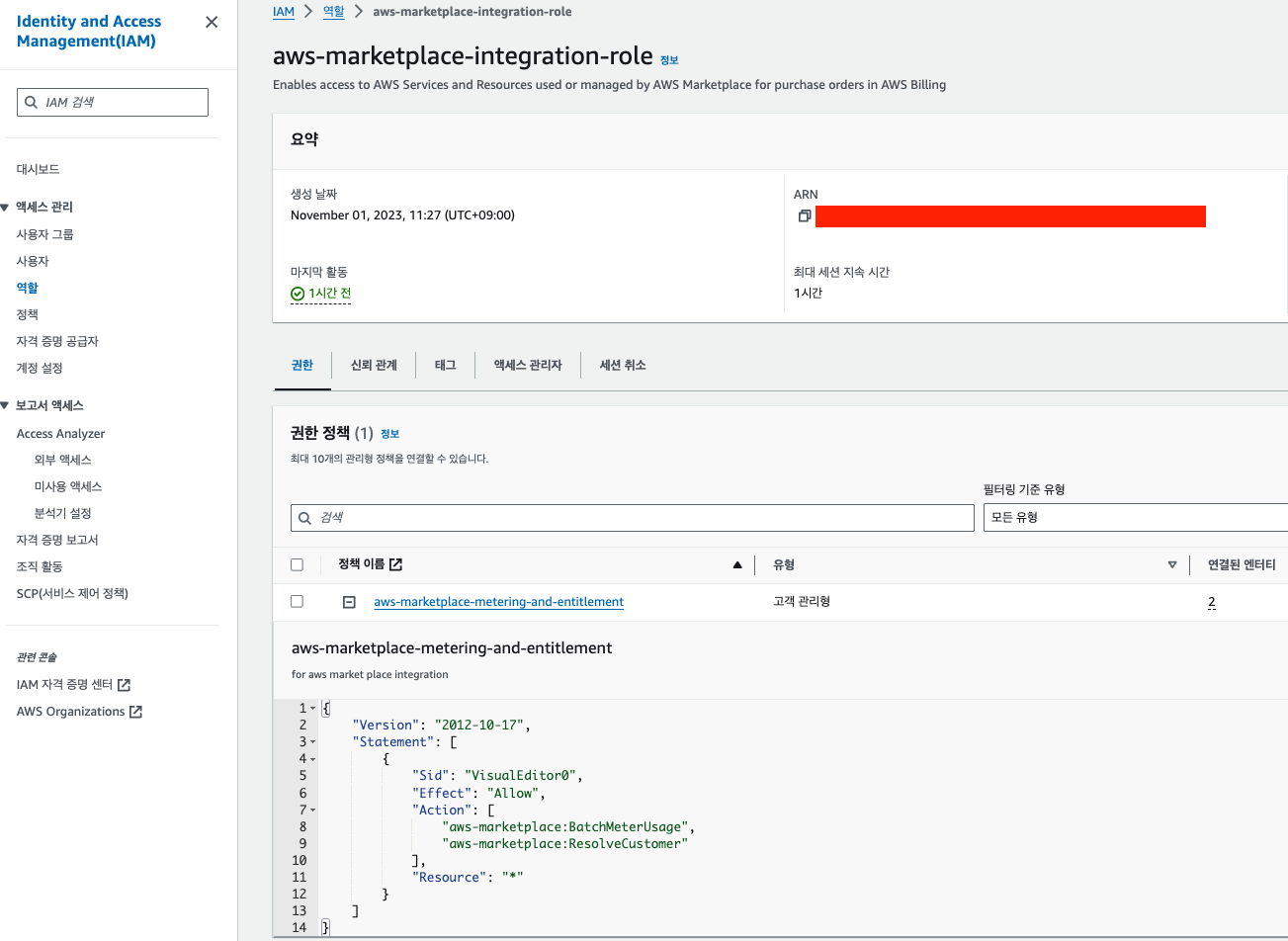Image resolution: width=1288 pixels, height=941 pixels.
Task: Open 자격 증명 보고서 in the sidebar
Action: [x=57, y=541]
